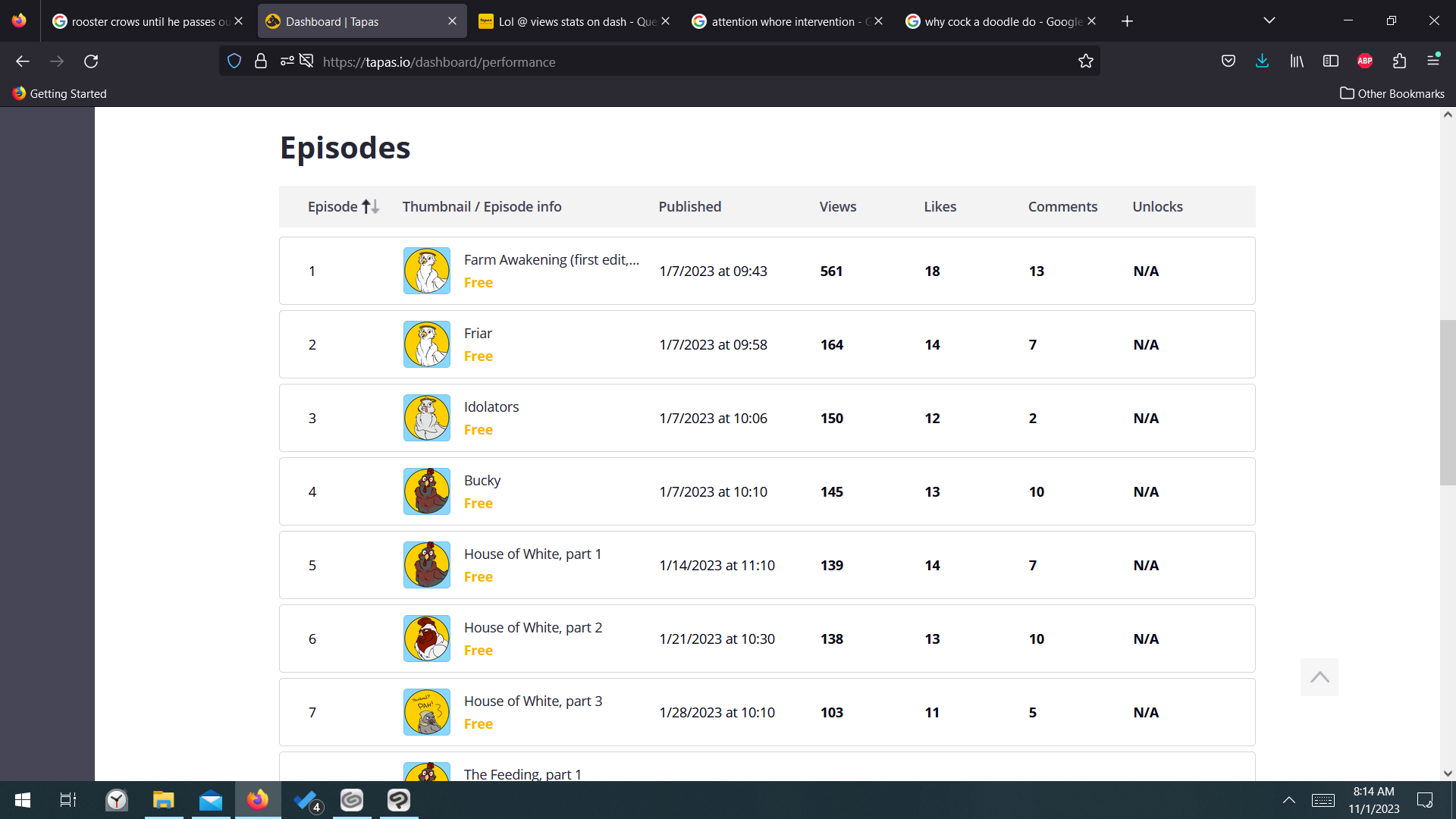The height and width of the screenshot is (819, 1456).
Task: Open the Firefox application menu
Action: pos(1433,60)
